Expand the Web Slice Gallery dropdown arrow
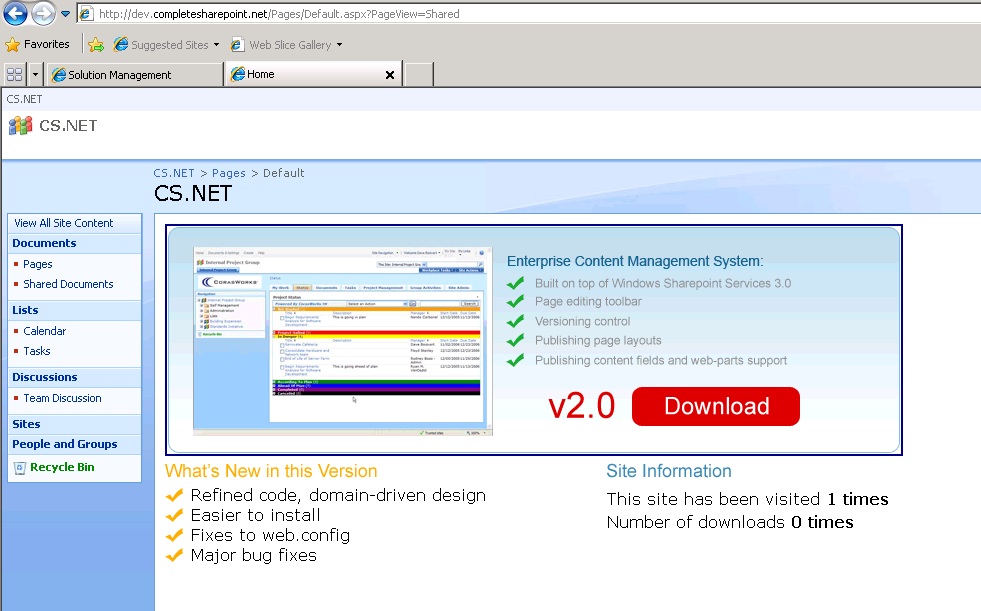Screen dimensions: 981x611 340,45
